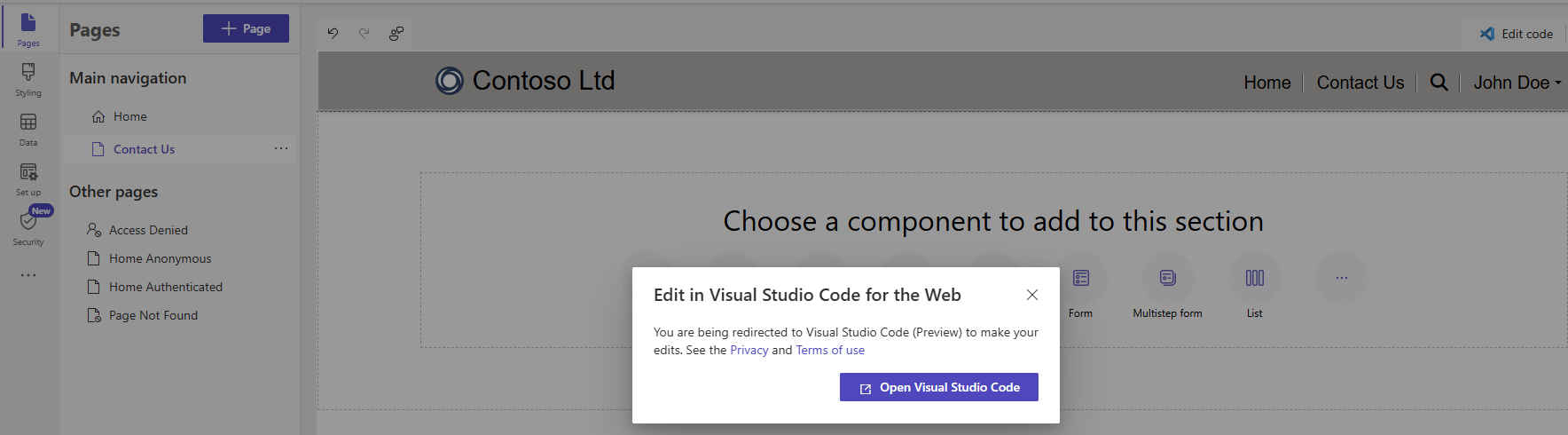The height and width of the screenshot is (435, 1568).
Task: Expand more options in left rail
Action: [x=28, y=275]
